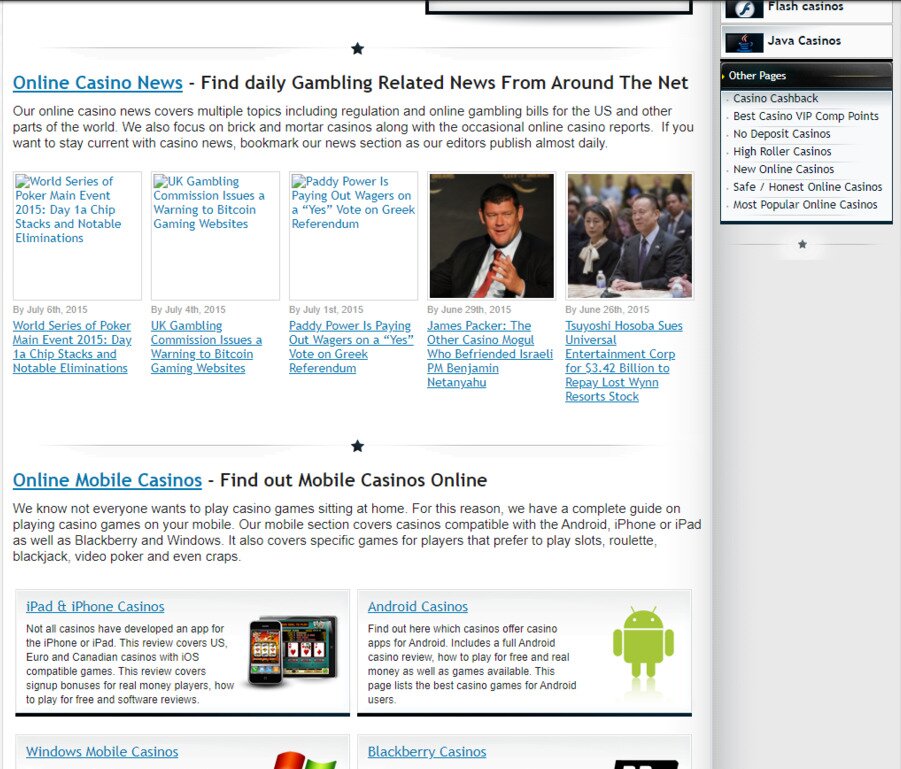901x769 pixels.
Task: Open broken image for Paddy Power article
Action: tap(353, 236)
